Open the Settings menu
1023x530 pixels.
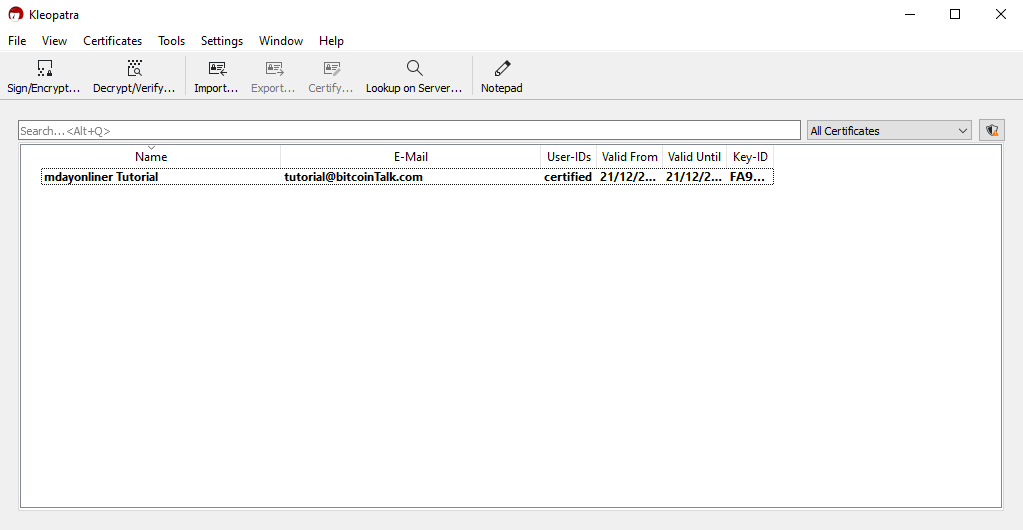click(x=222, y=40)
